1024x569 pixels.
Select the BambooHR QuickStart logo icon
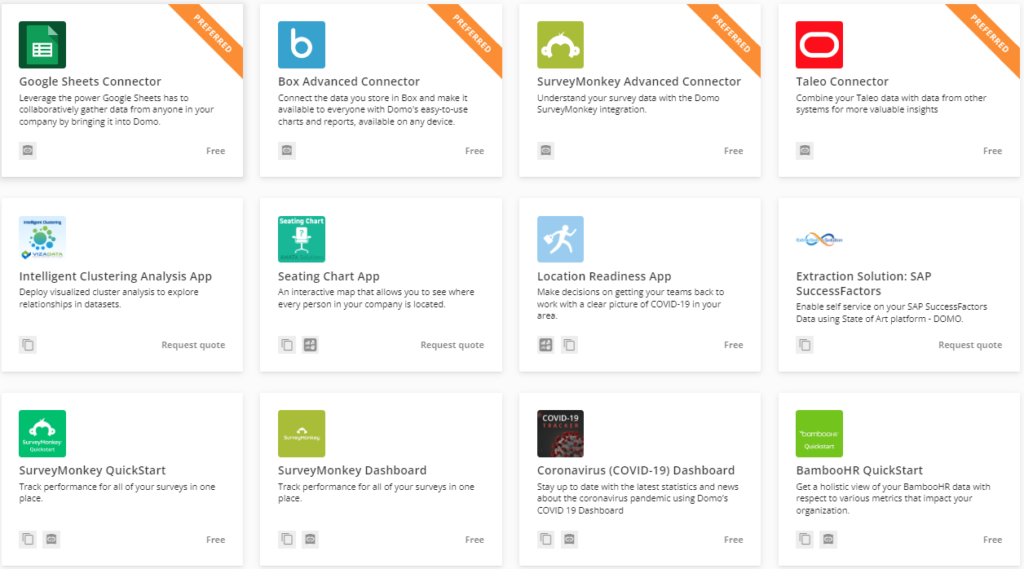[x=819, y=434]
